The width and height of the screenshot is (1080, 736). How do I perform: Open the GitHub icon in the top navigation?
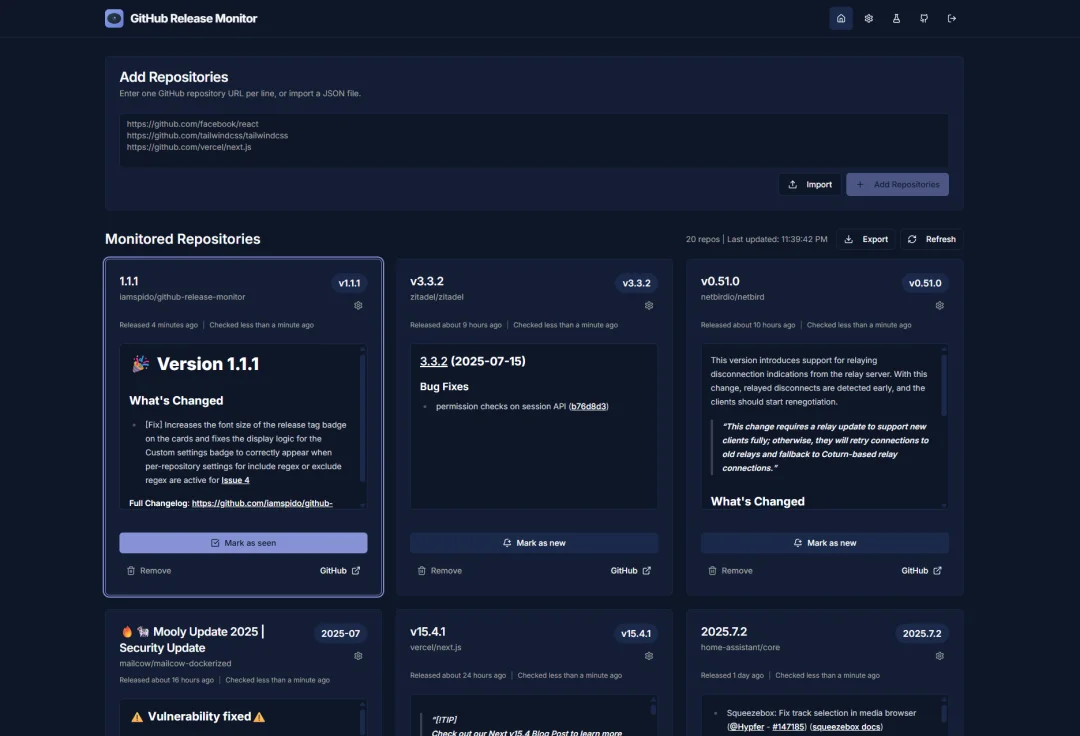tap(924, 18)
